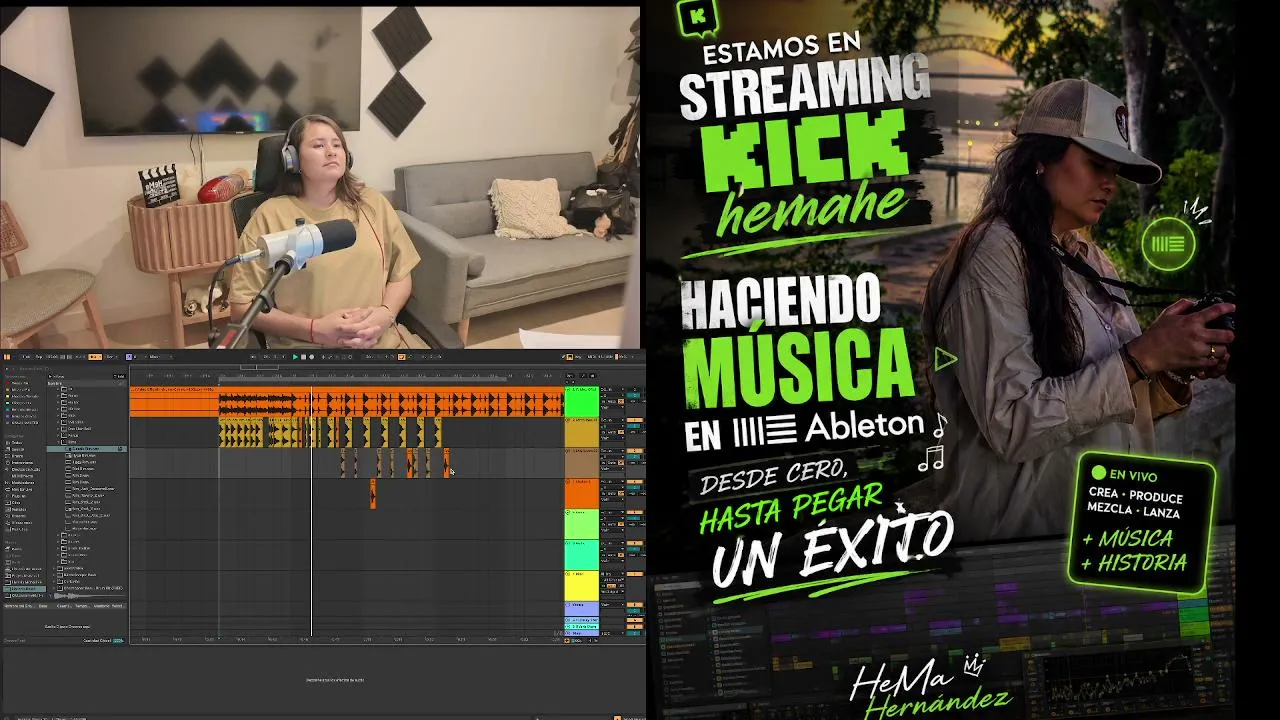Adjust the brown track's cyan volume field
1280x720 pixels.
click(x=633, y=457)
